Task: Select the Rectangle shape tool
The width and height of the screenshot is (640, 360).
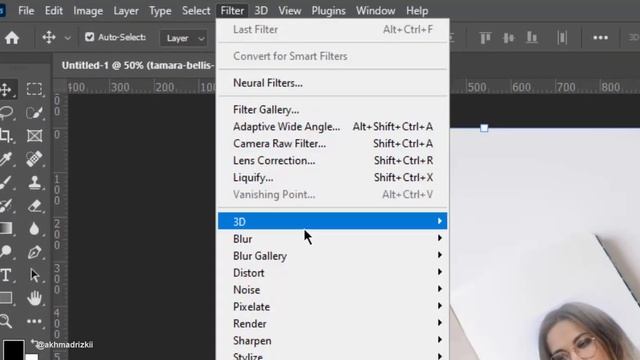Action: pos(6,298)
